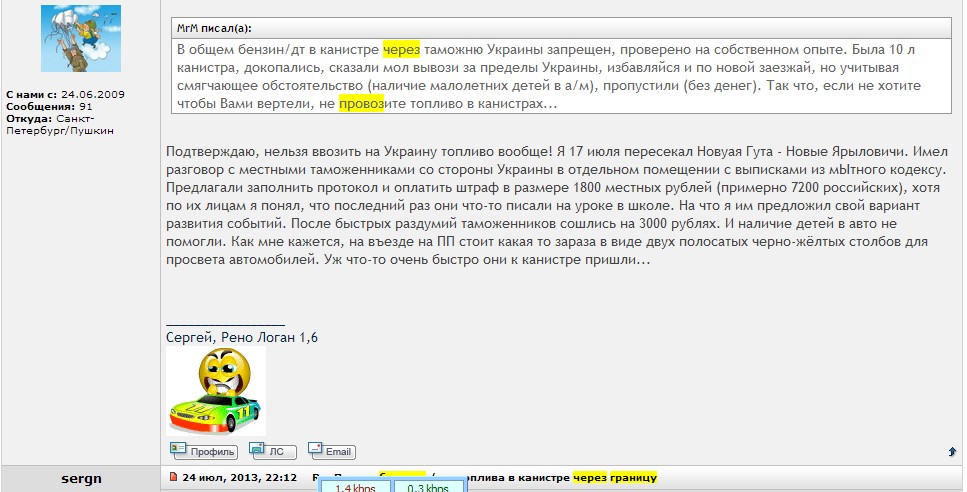Click the 1.4 kbps speed indicator
Viewport: 967px width, 492px height.
(354, 488)
